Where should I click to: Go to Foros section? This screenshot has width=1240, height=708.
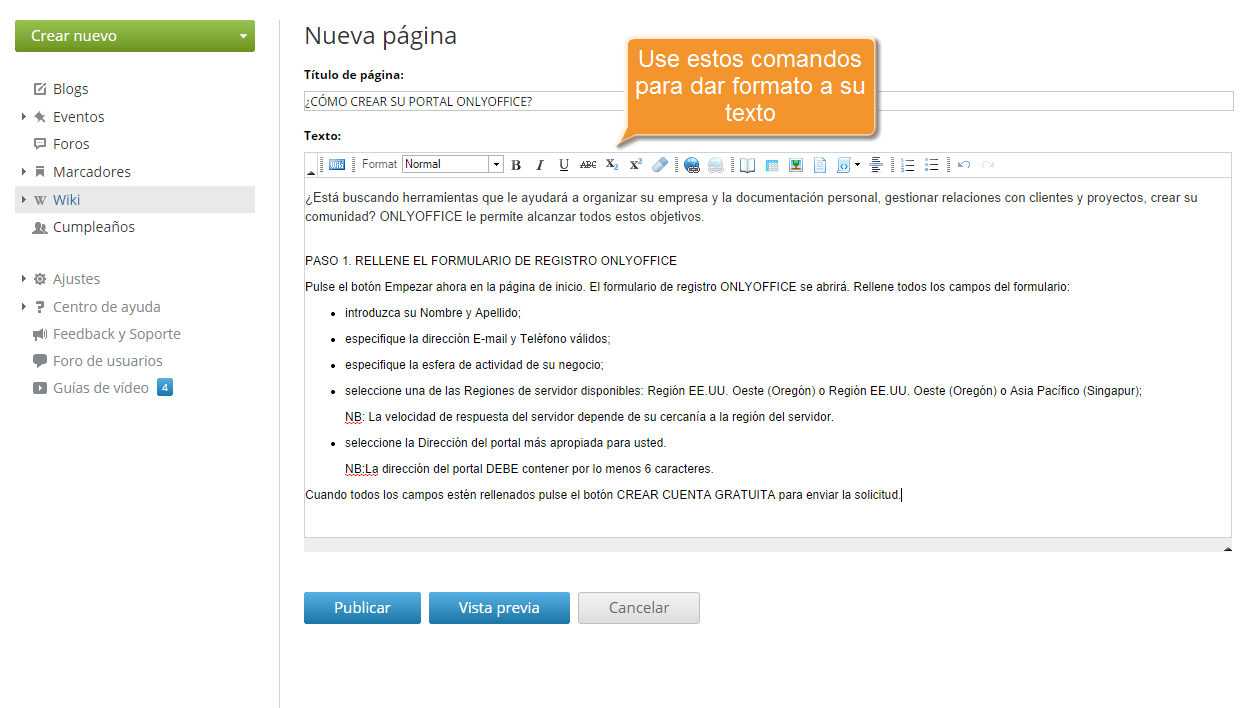71,144
